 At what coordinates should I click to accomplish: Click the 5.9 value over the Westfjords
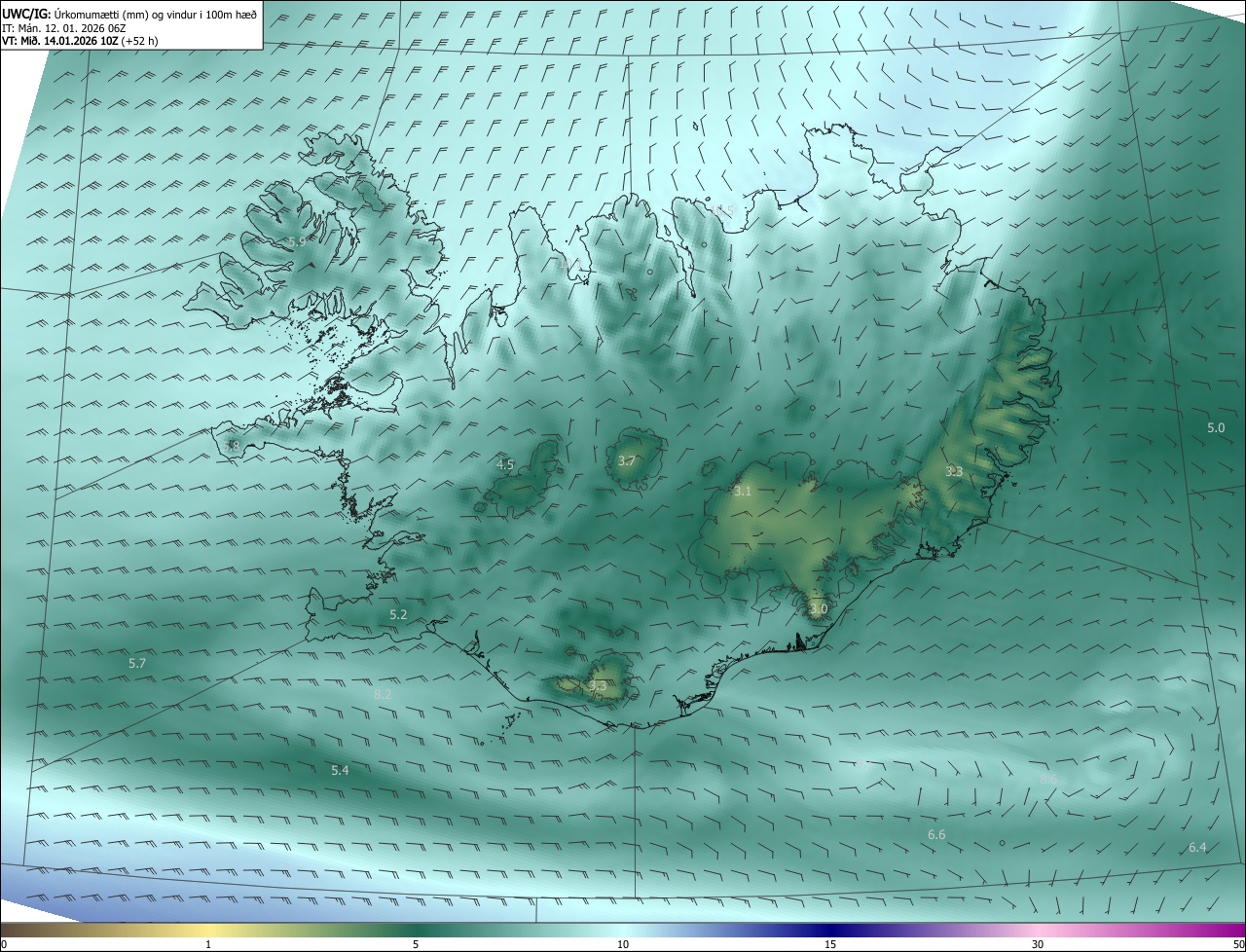[297, 241]
